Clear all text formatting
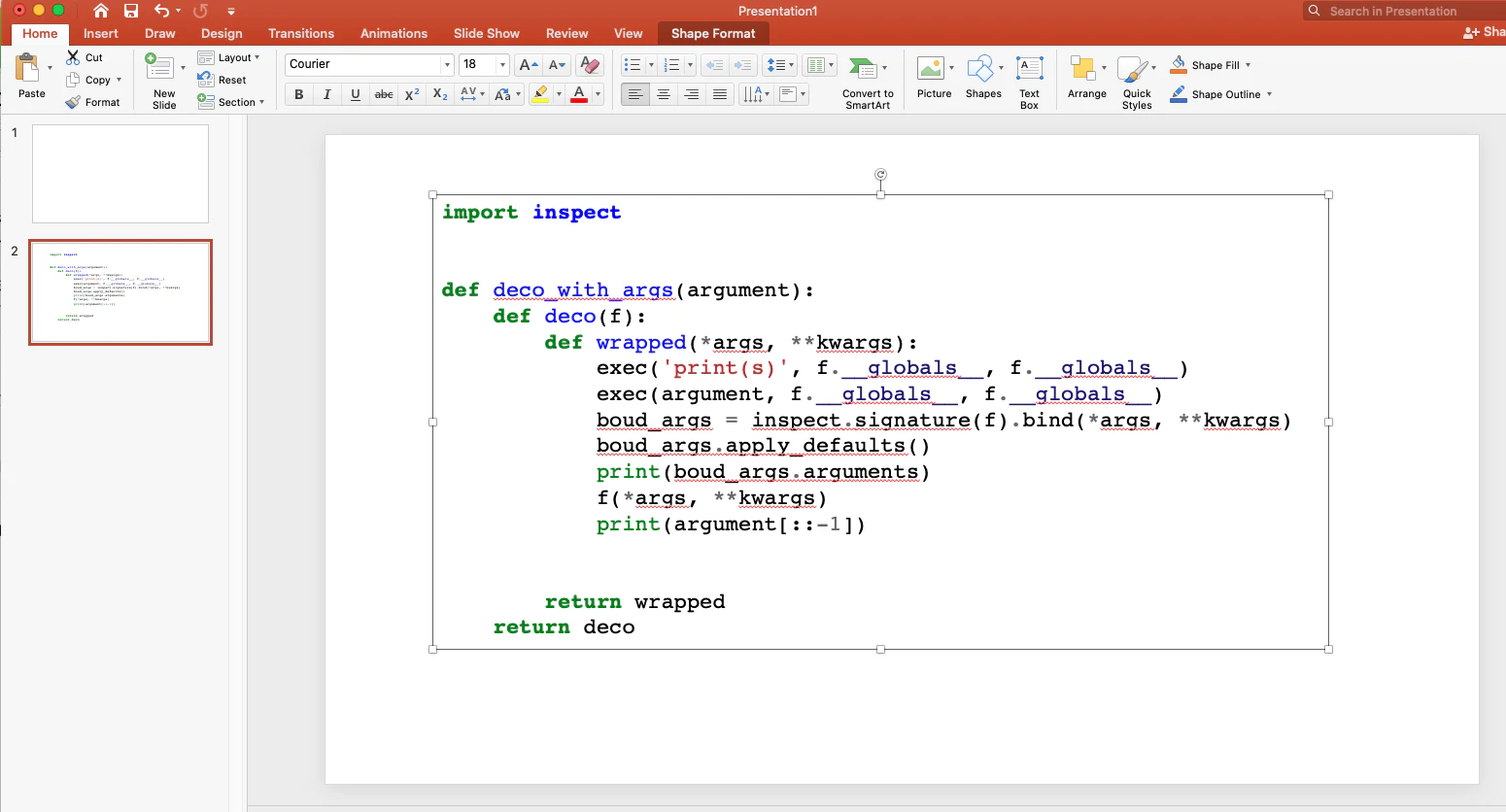The image size is (1506, 812). pos(589,65)
